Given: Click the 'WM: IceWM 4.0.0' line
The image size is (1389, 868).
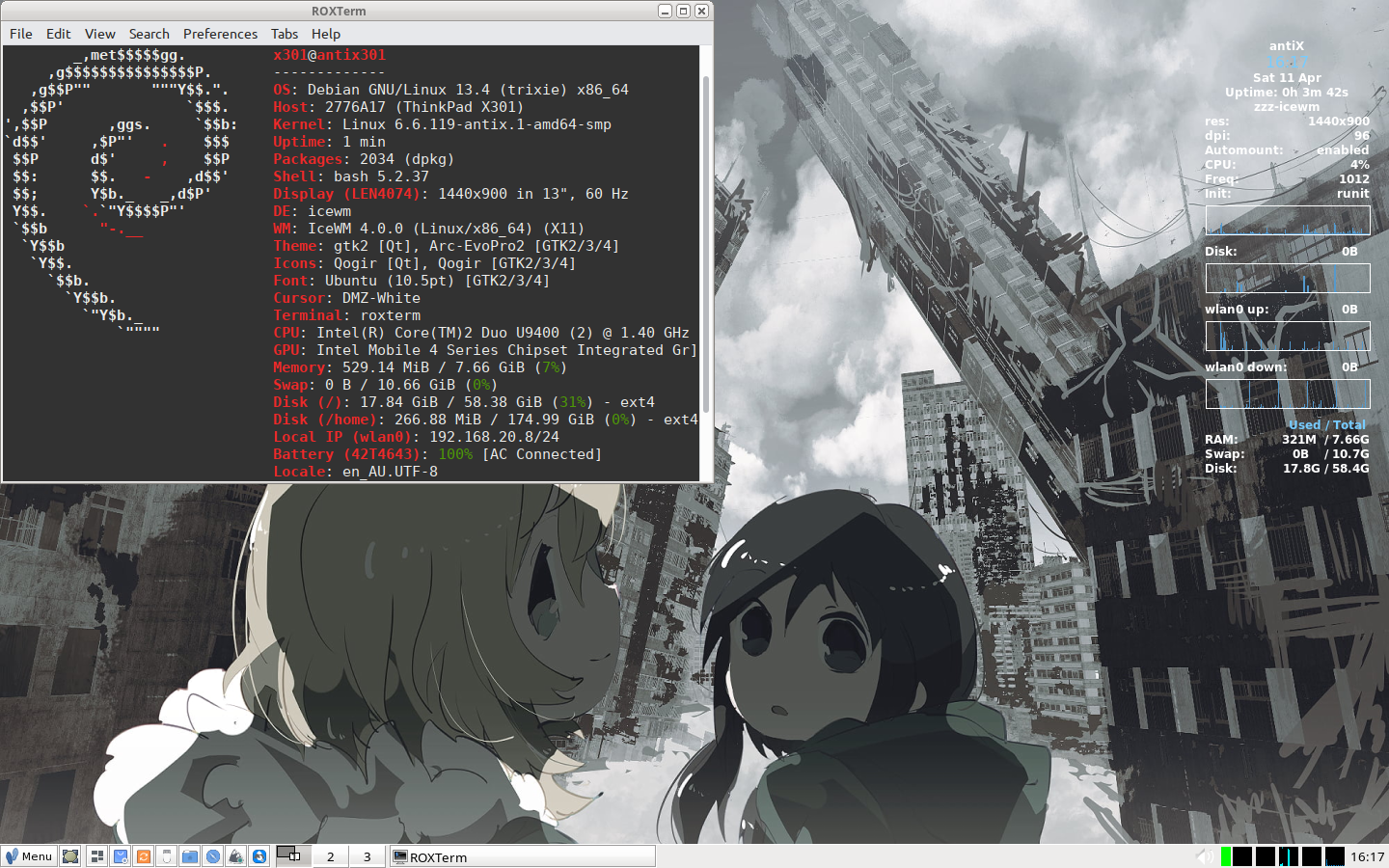Looking at the screenshot, I should [429, 229].
